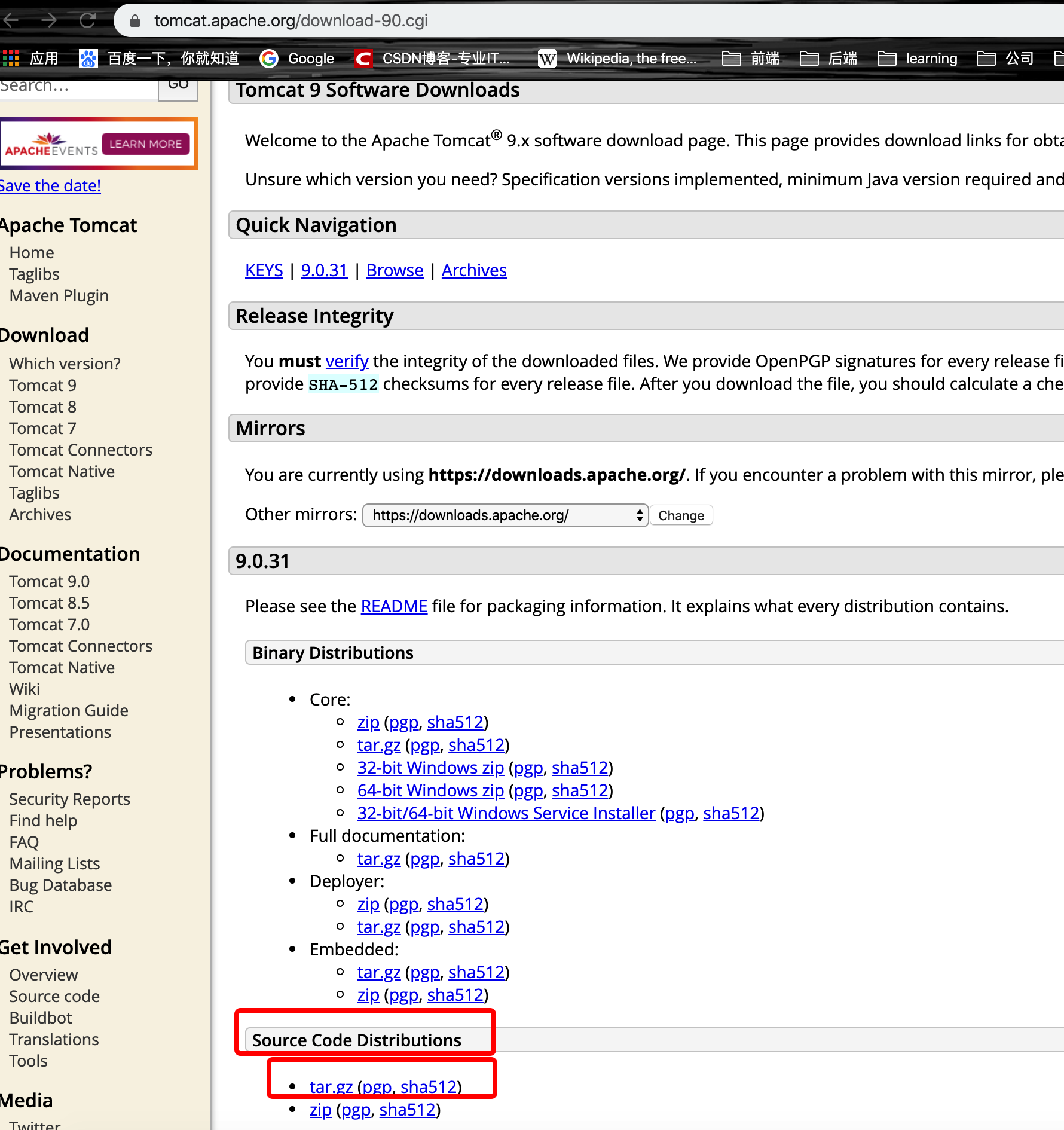Image resolution: width=1064 pixels, height=1130 pixels.
Task: Open the Browse link
Action: [395, 270]
